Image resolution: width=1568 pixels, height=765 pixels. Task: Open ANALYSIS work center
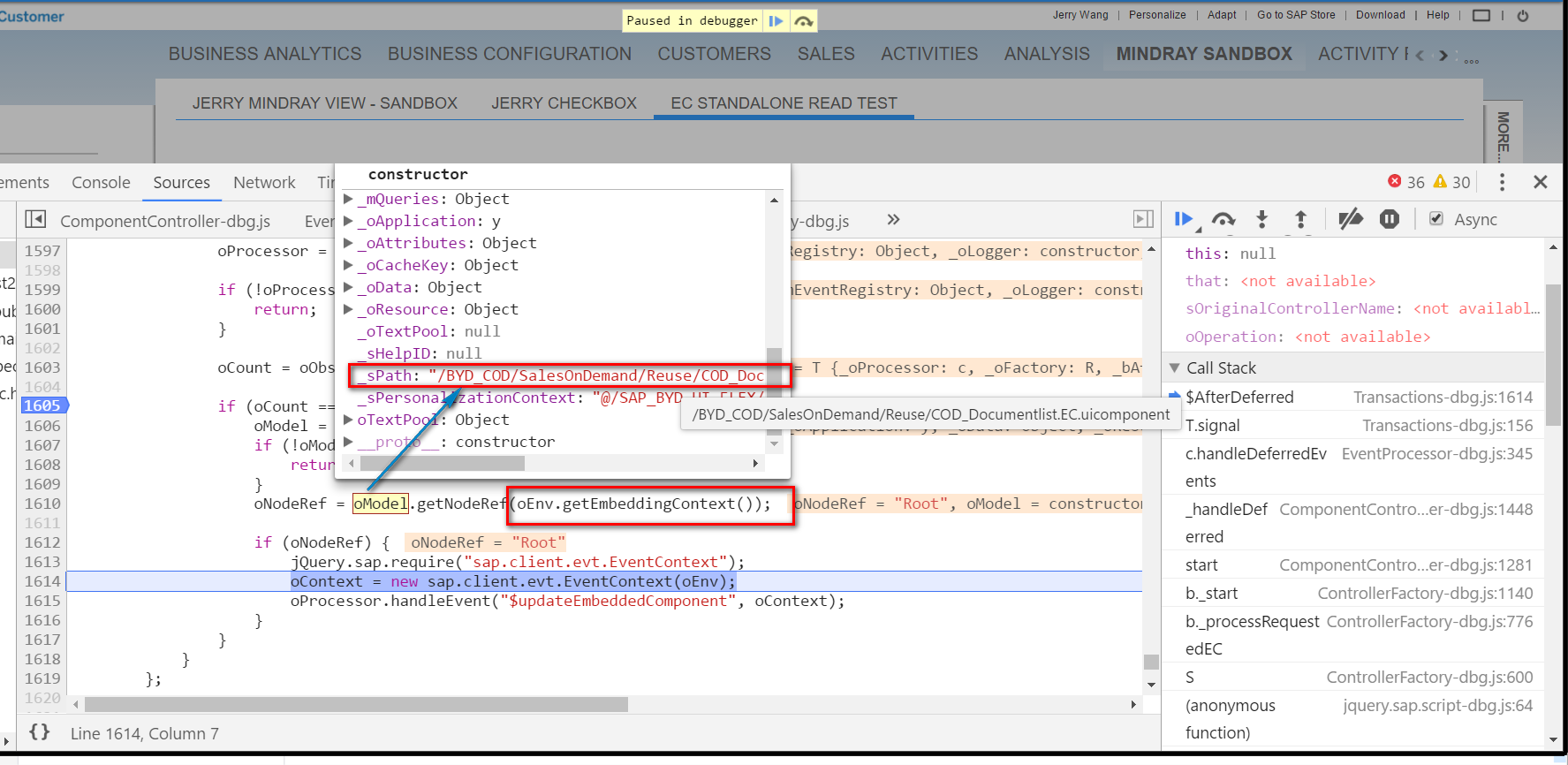click(x=1047, y=54)
